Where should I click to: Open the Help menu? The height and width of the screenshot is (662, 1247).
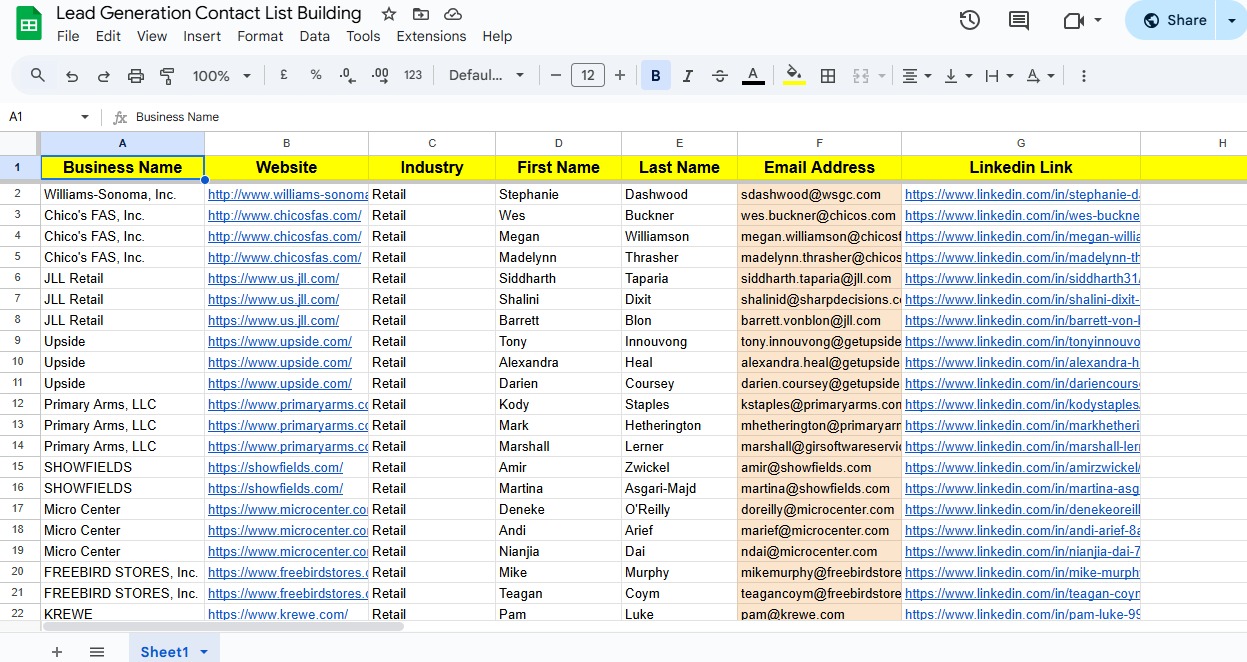tap(497, 36)
